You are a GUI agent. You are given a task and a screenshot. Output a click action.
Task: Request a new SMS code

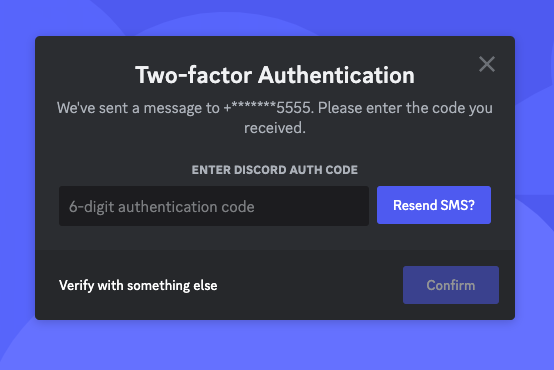(x=434, y=205)
